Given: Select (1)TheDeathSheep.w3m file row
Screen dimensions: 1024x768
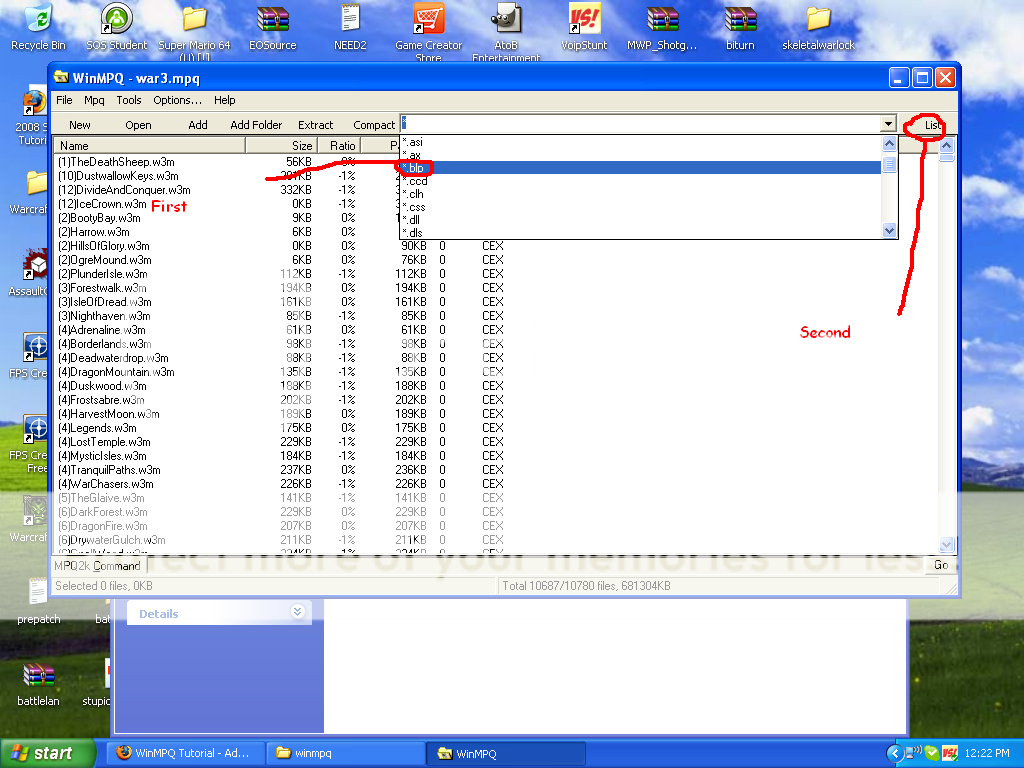Looking at the screenshot, I should [x=116, y=162].
